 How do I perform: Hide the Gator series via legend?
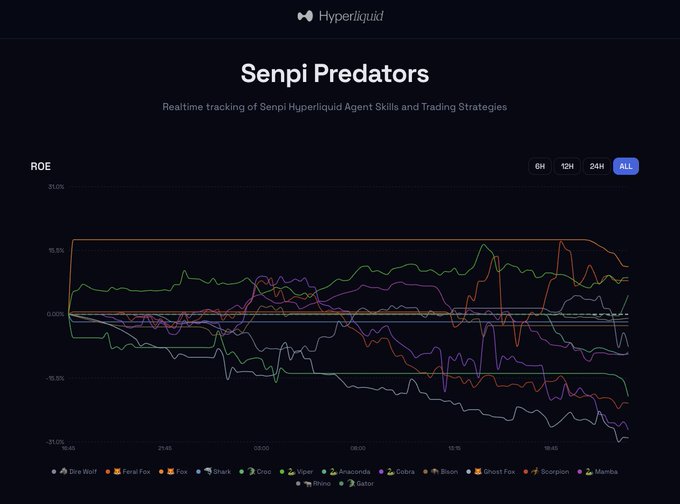click(x=360, y=483)
